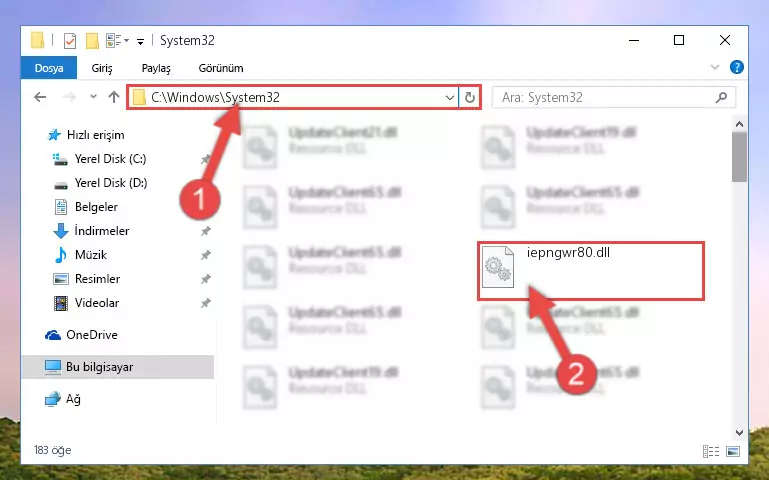Select OneDrive in the navigation pane
769x480 pixels.
(92, 334)
